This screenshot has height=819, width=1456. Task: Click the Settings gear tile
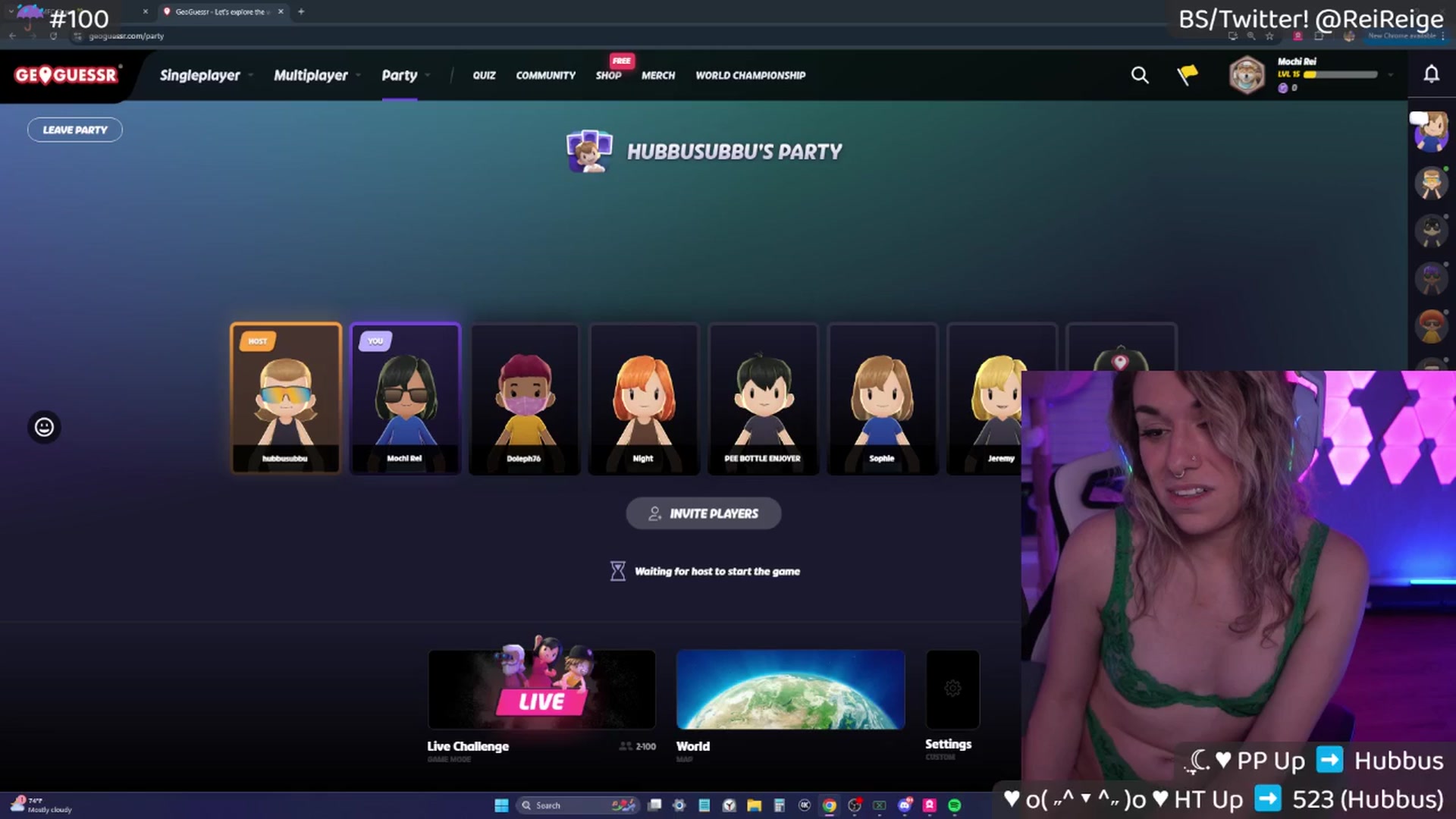tap(952, 689)
